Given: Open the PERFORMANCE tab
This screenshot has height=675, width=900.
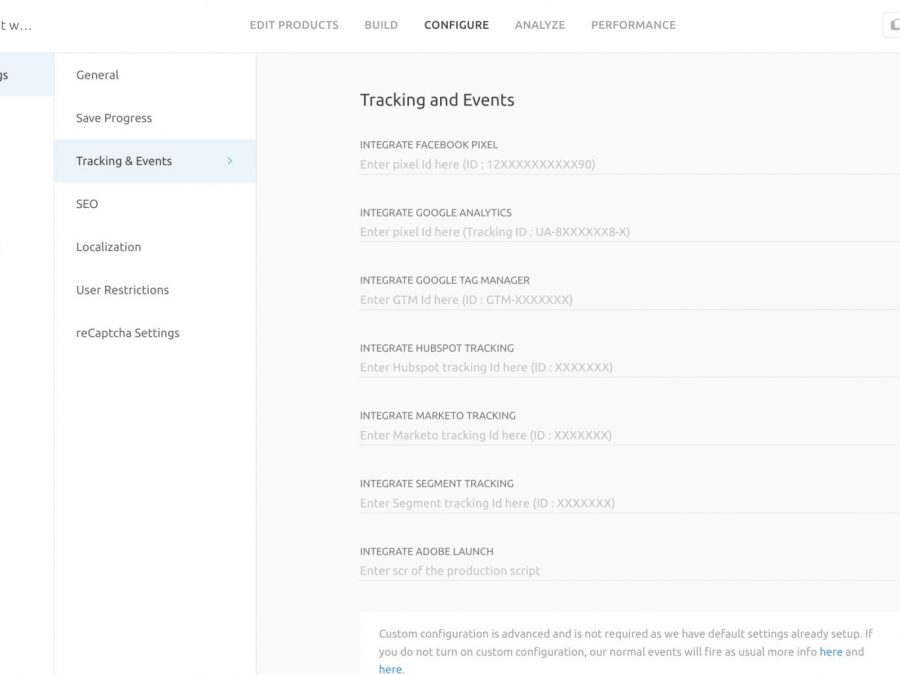Looking at the screenshot, I should 633,25.
